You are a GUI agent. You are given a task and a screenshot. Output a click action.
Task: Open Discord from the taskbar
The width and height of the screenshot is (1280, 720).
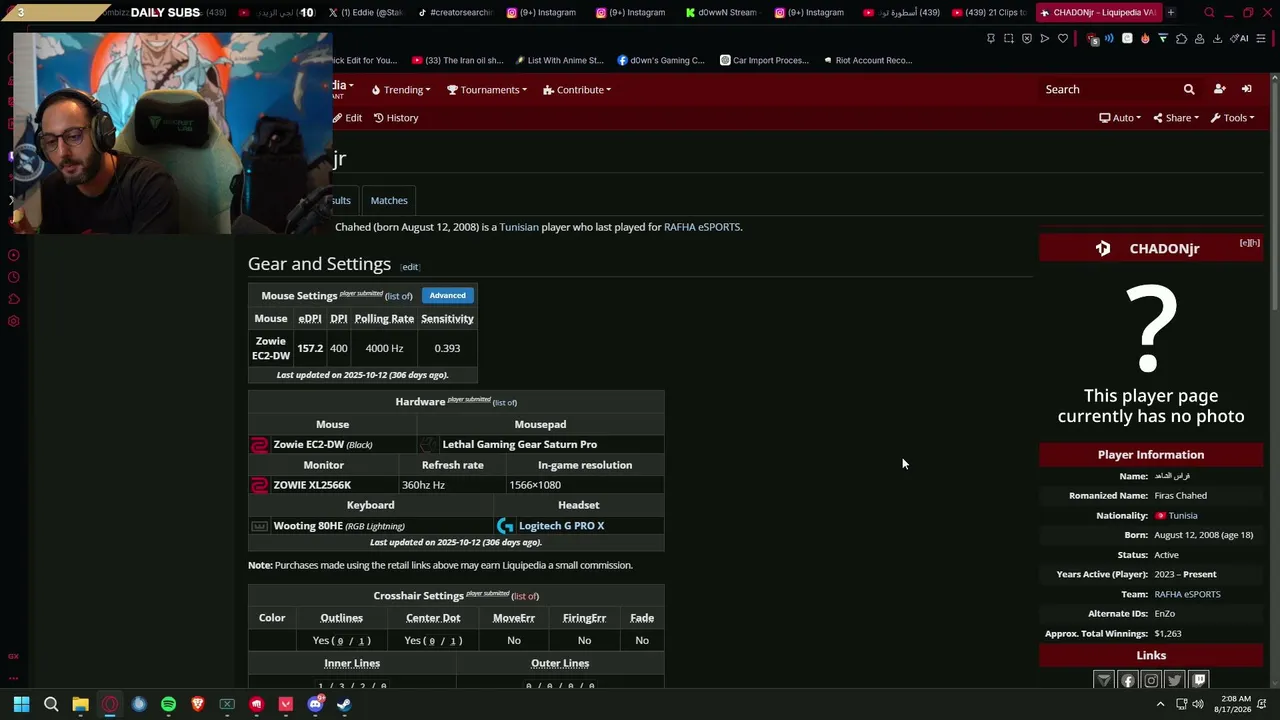315,704
